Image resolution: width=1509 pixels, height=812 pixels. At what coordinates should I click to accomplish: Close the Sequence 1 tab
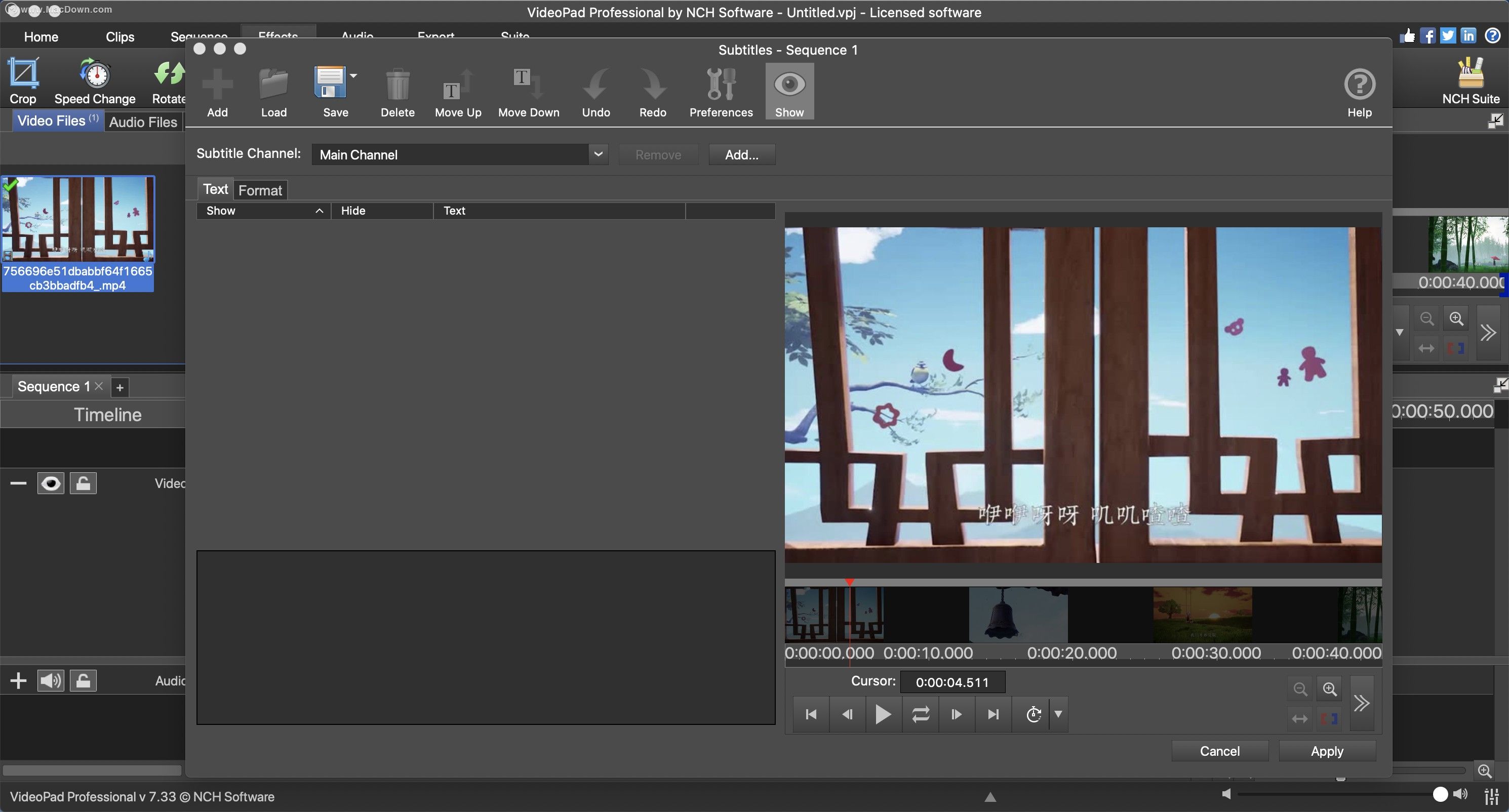point(99,386)
